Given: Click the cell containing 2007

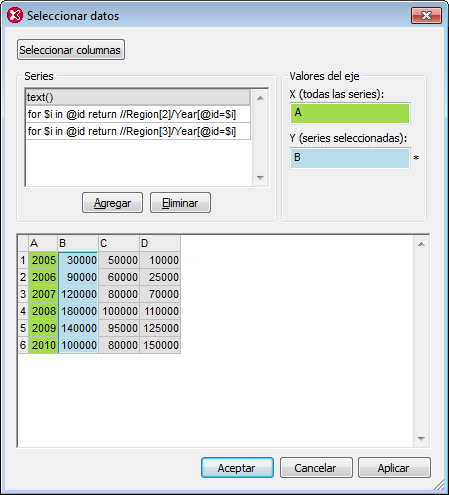Looking at the screenshot, I should pos(43,294).
